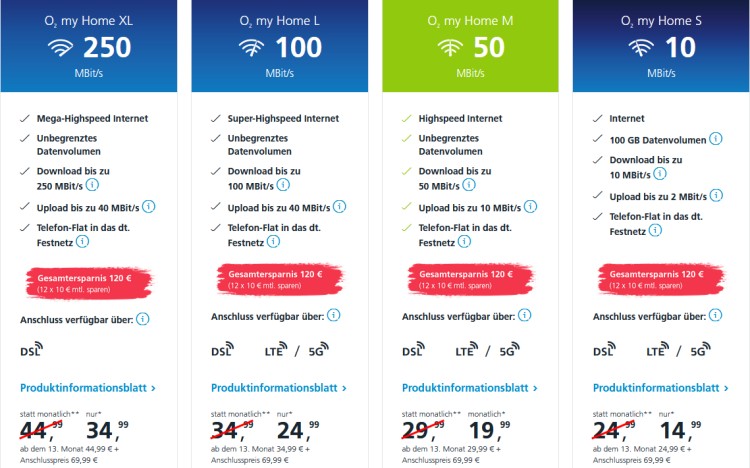Click the DSL icon in Home S plan

click(x=605, y=351)
